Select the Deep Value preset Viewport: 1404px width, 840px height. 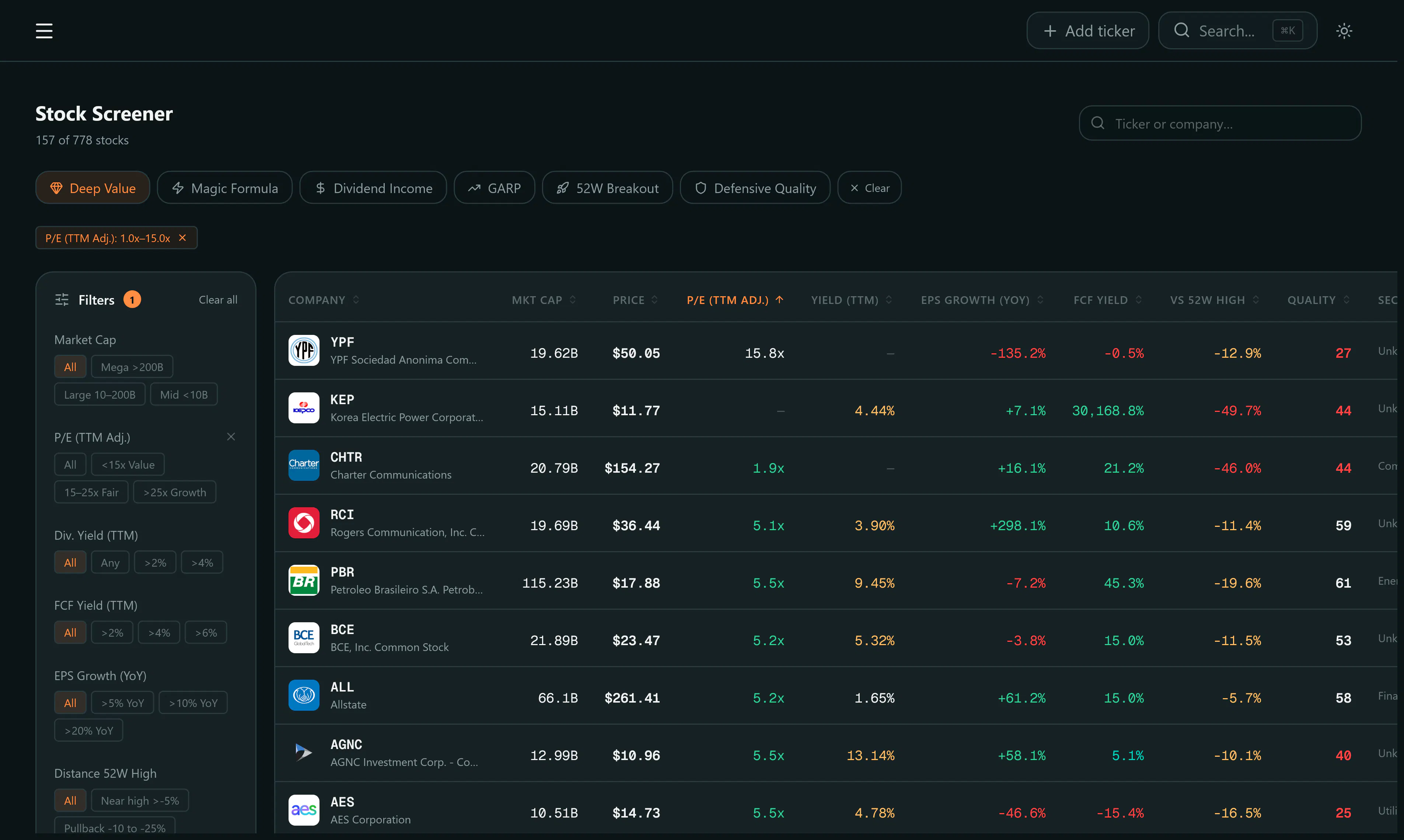(93, 188)
